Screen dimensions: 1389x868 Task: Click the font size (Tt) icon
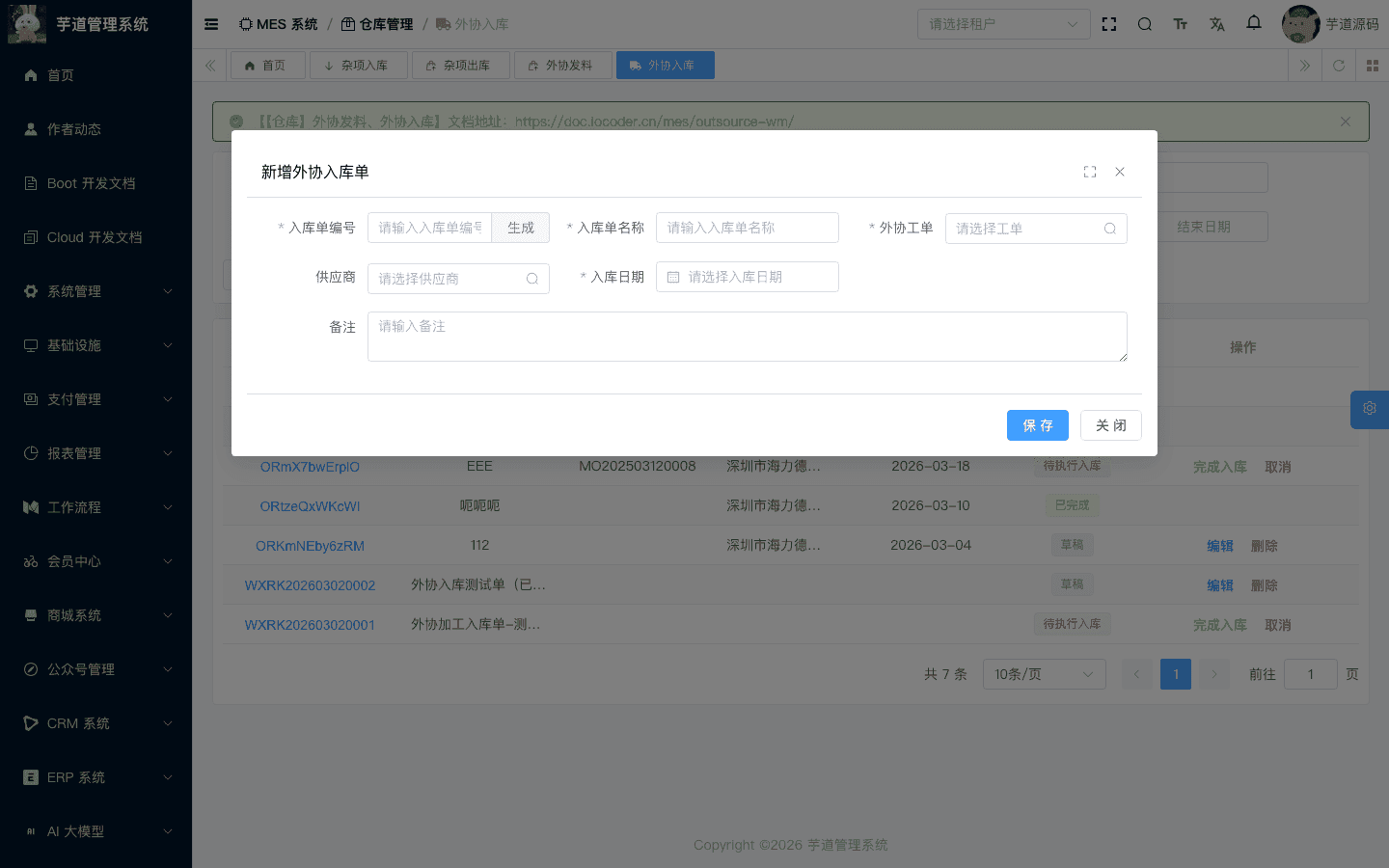1181,23
